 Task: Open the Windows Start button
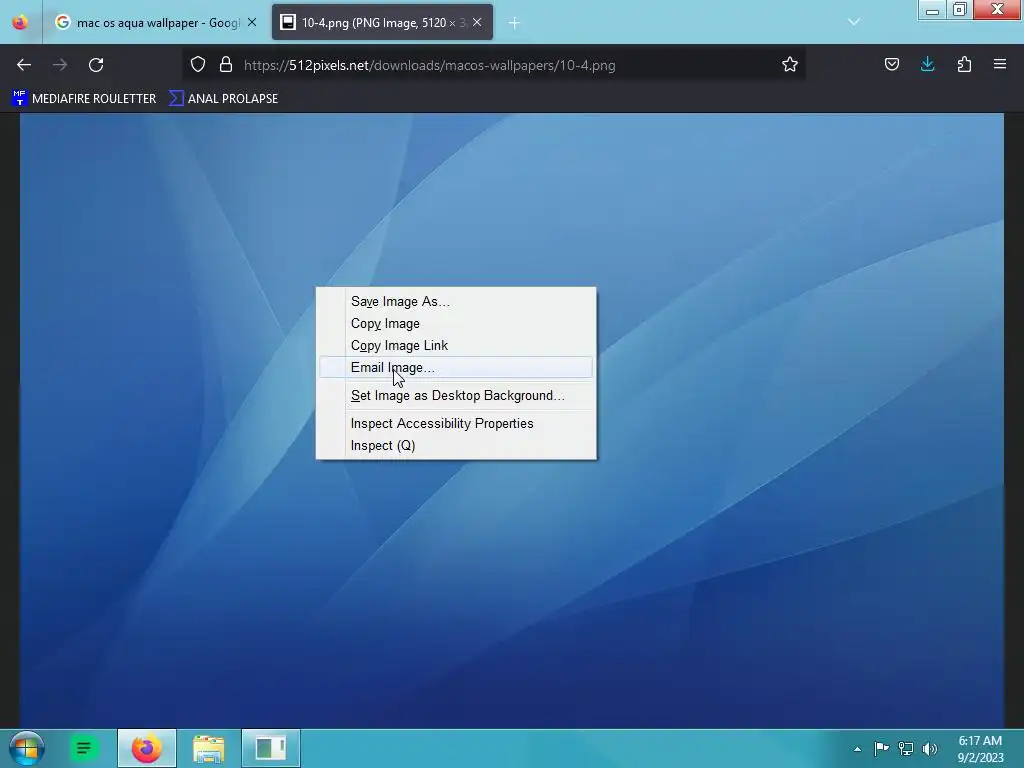point(27,748)
